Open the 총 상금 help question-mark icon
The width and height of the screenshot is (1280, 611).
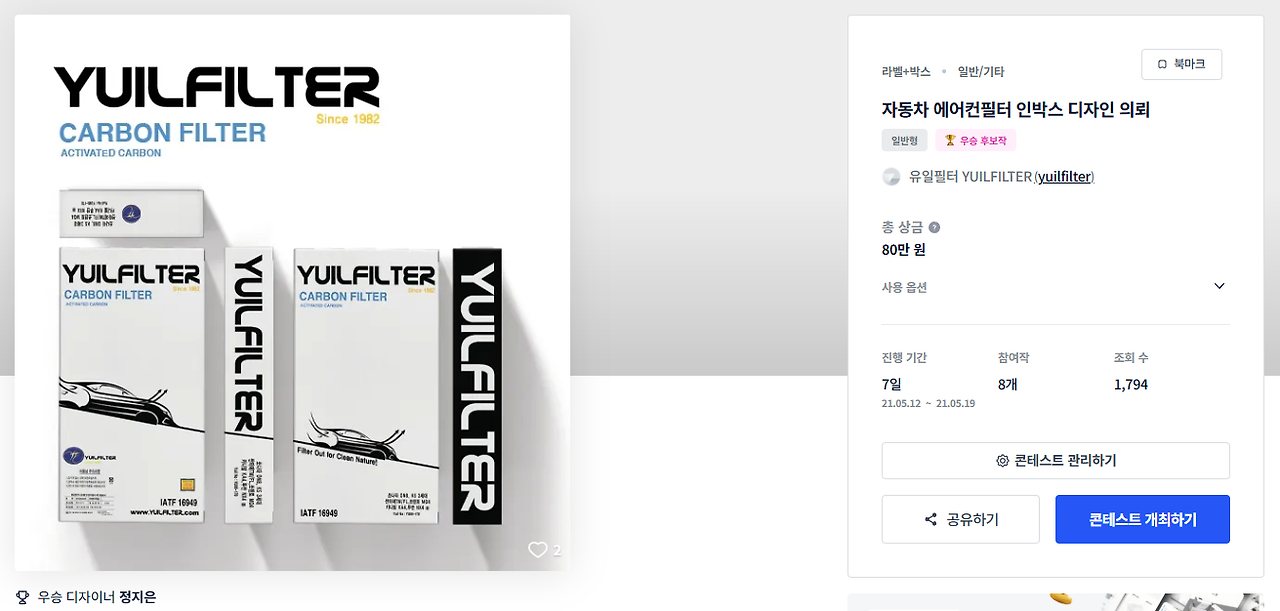(934, 227)
